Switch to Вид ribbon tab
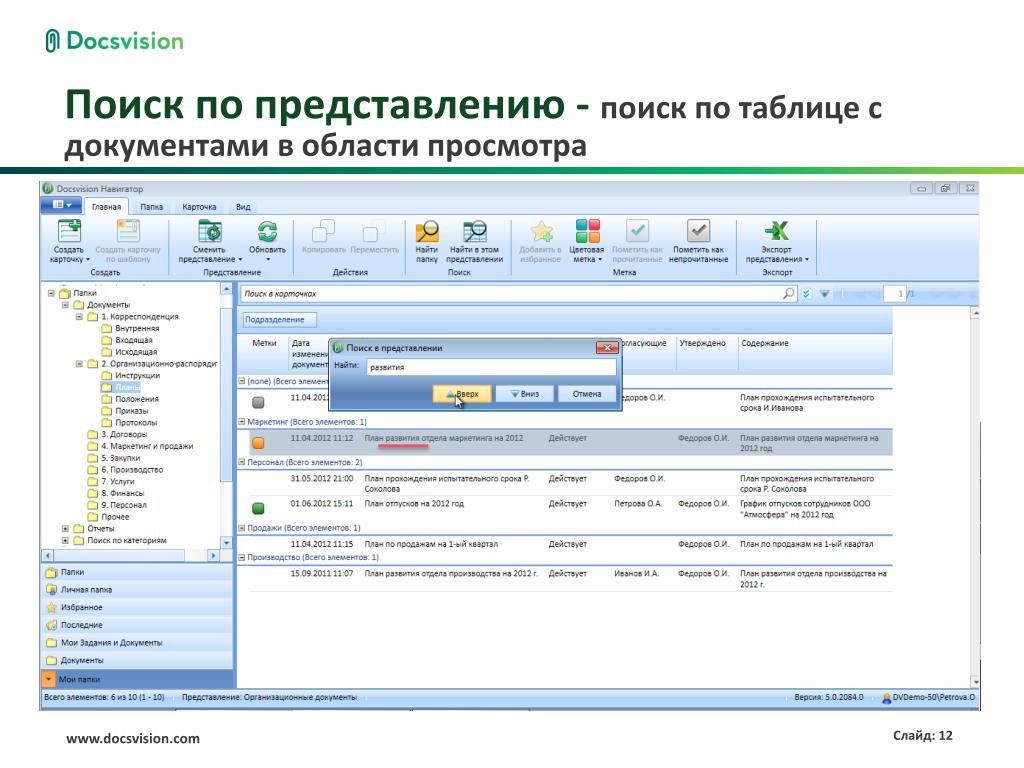 point(243,207)
